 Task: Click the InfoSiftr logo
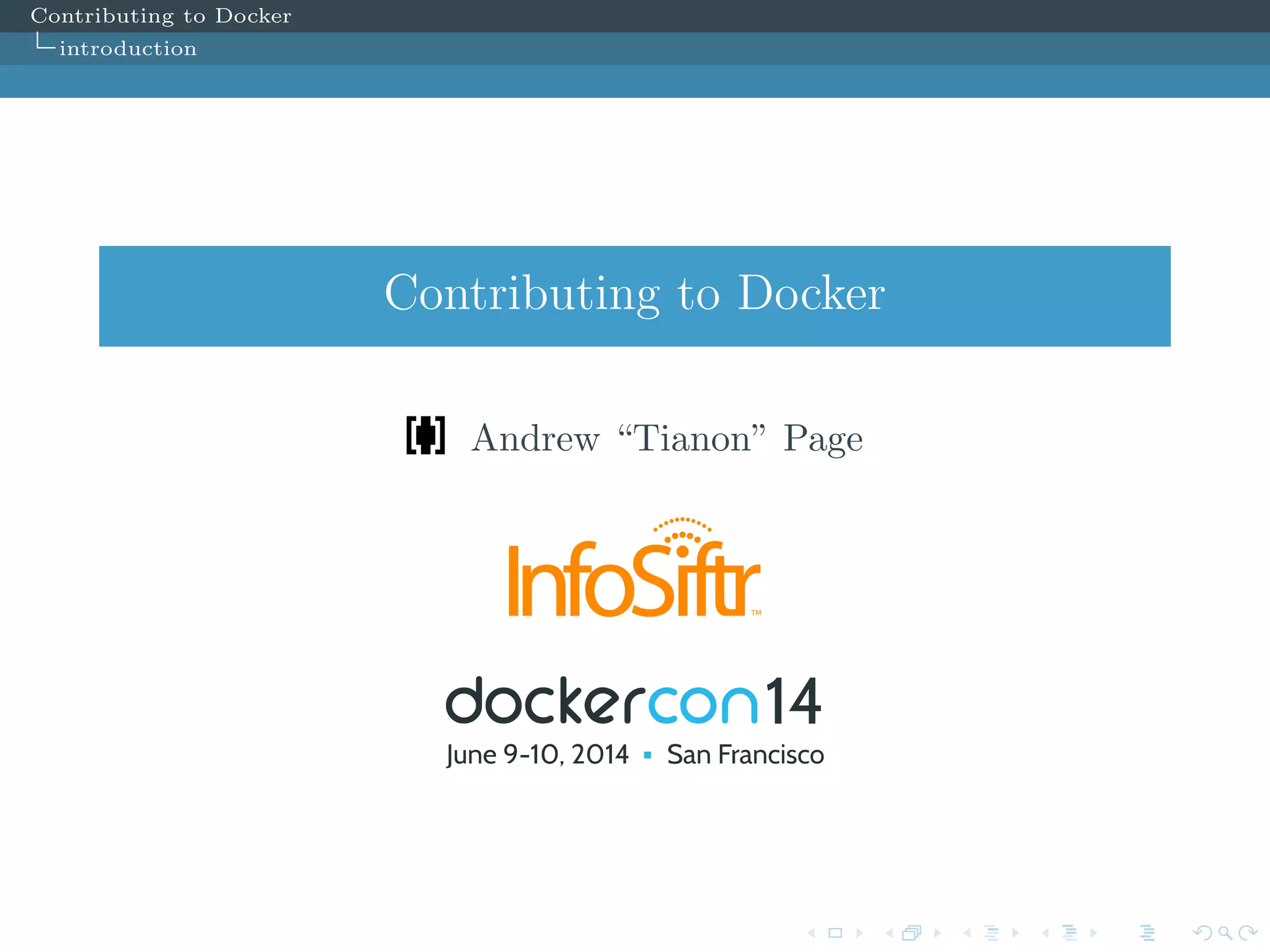634,567
